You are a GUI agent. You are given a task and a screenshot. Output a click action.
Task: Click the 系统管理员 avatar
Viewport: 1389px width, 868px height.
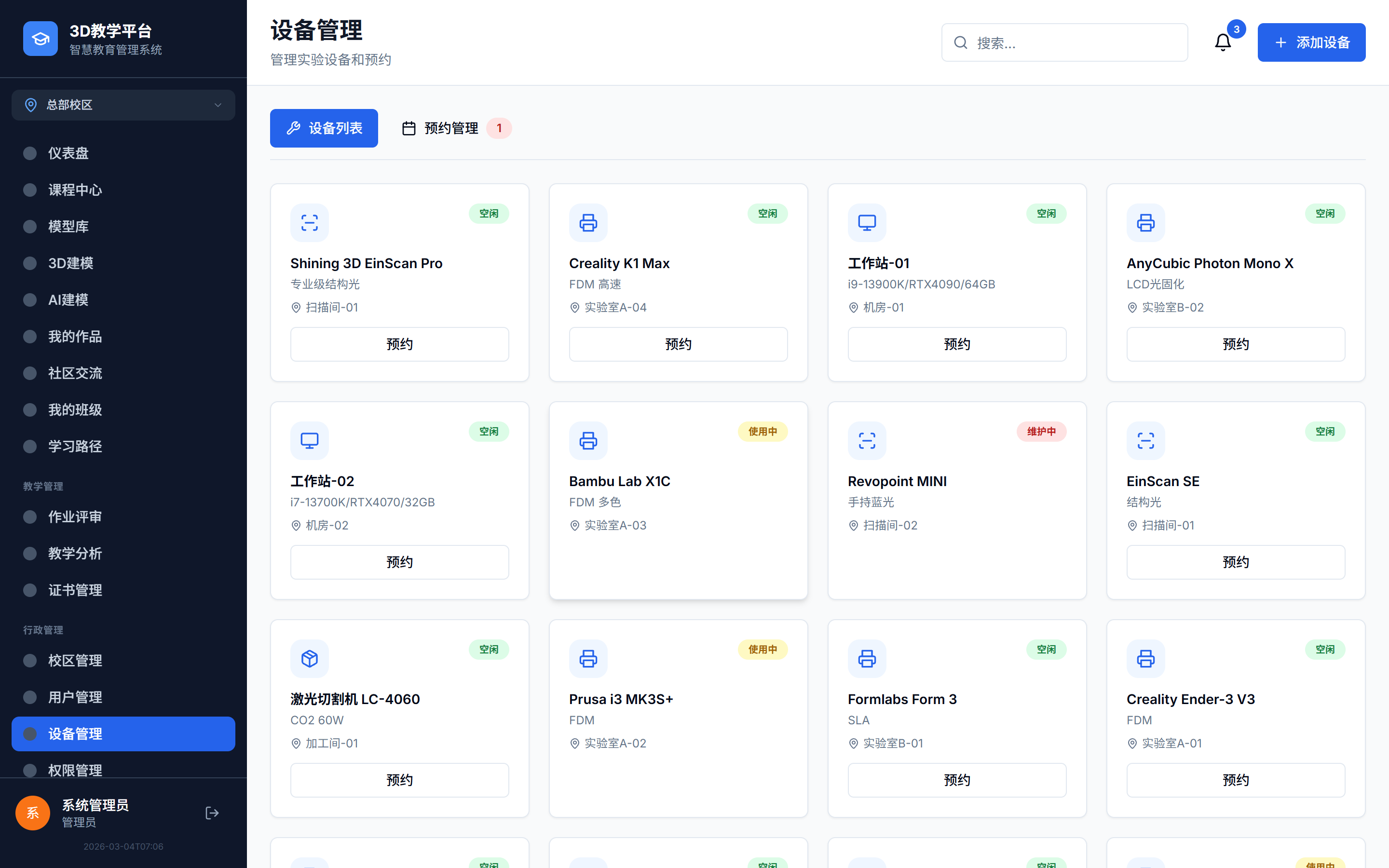click(x=32, y=813)
